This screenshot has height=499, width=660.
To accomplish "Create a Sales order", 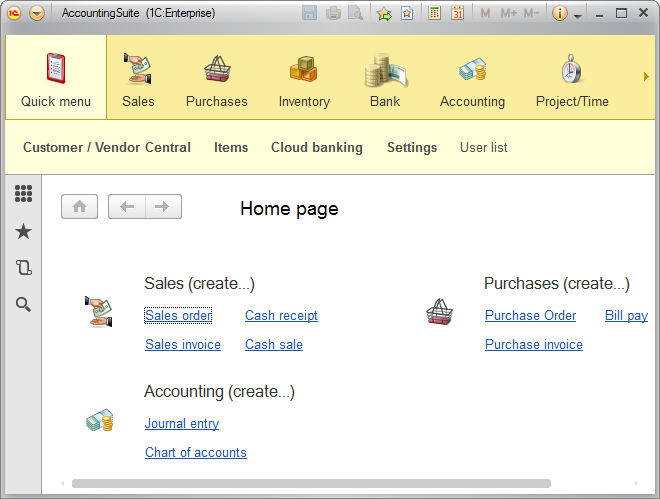I will point(178,316).
